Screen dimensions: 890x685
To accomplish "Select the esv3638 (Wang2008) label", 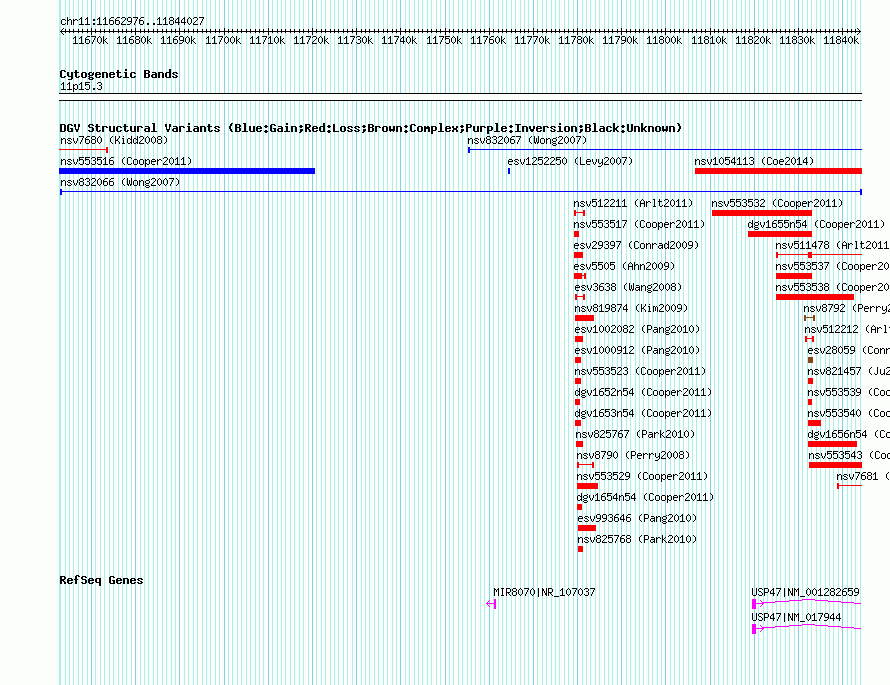I will click(x=628, y=287).
